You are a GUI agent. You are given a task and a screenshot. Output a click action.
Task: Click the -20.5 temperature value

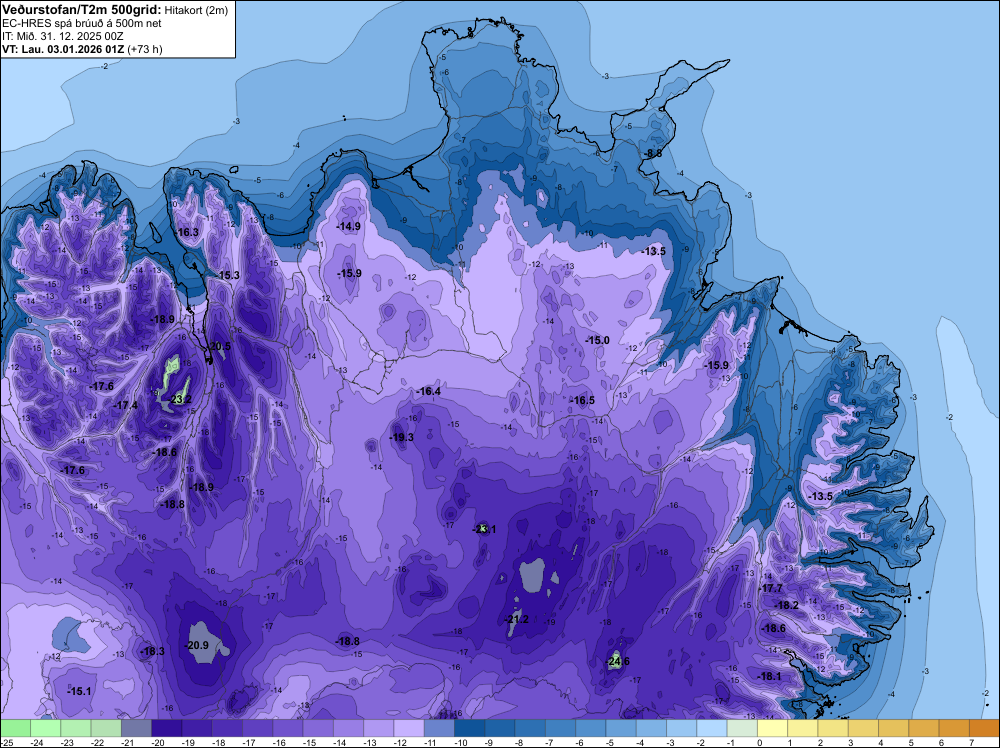219,346
